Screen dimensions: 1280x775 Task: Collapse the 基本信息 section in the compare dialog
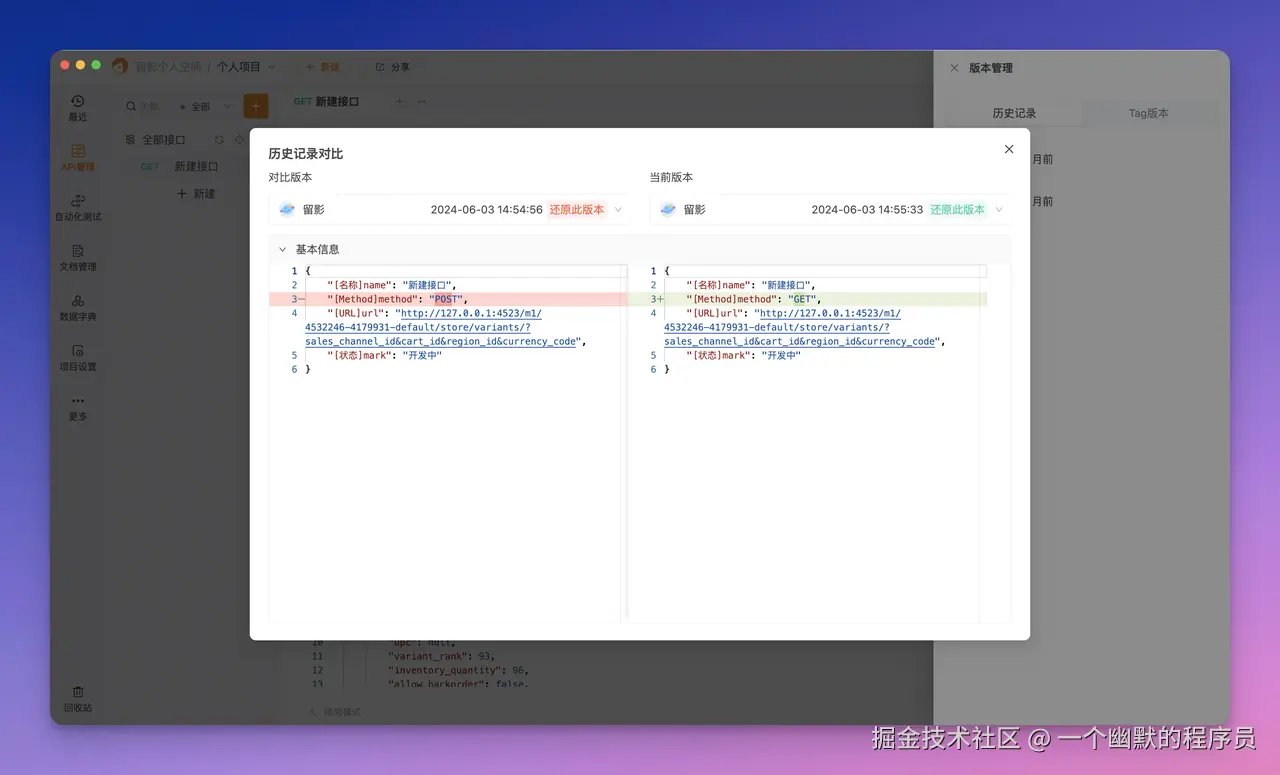282,249
